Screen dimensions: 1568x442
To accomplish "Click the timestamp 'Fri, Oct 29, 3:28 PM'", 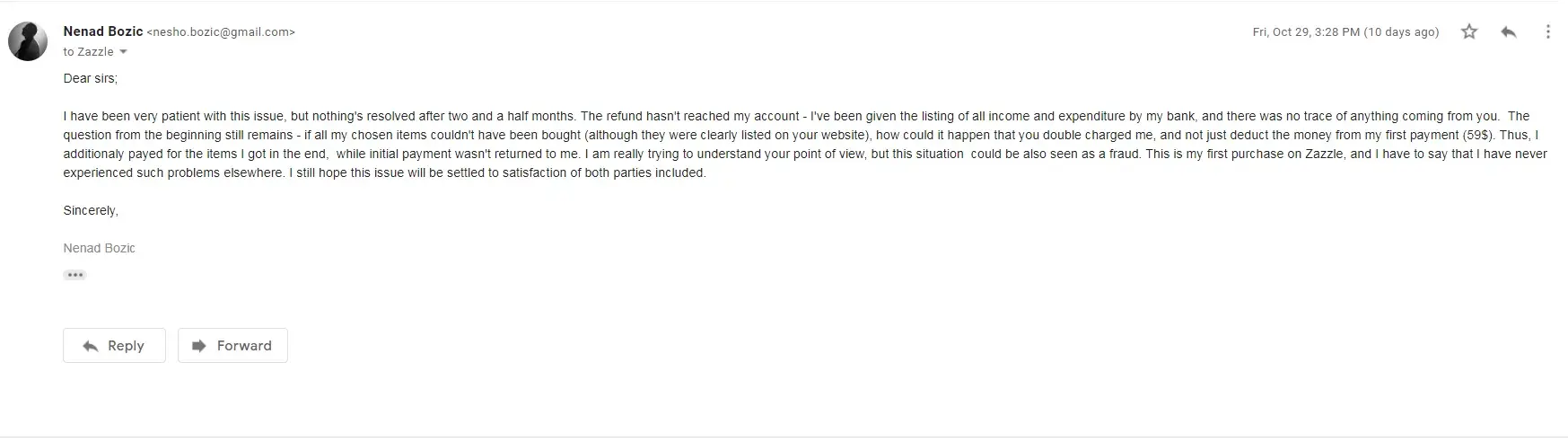I will click(1305, 32).
